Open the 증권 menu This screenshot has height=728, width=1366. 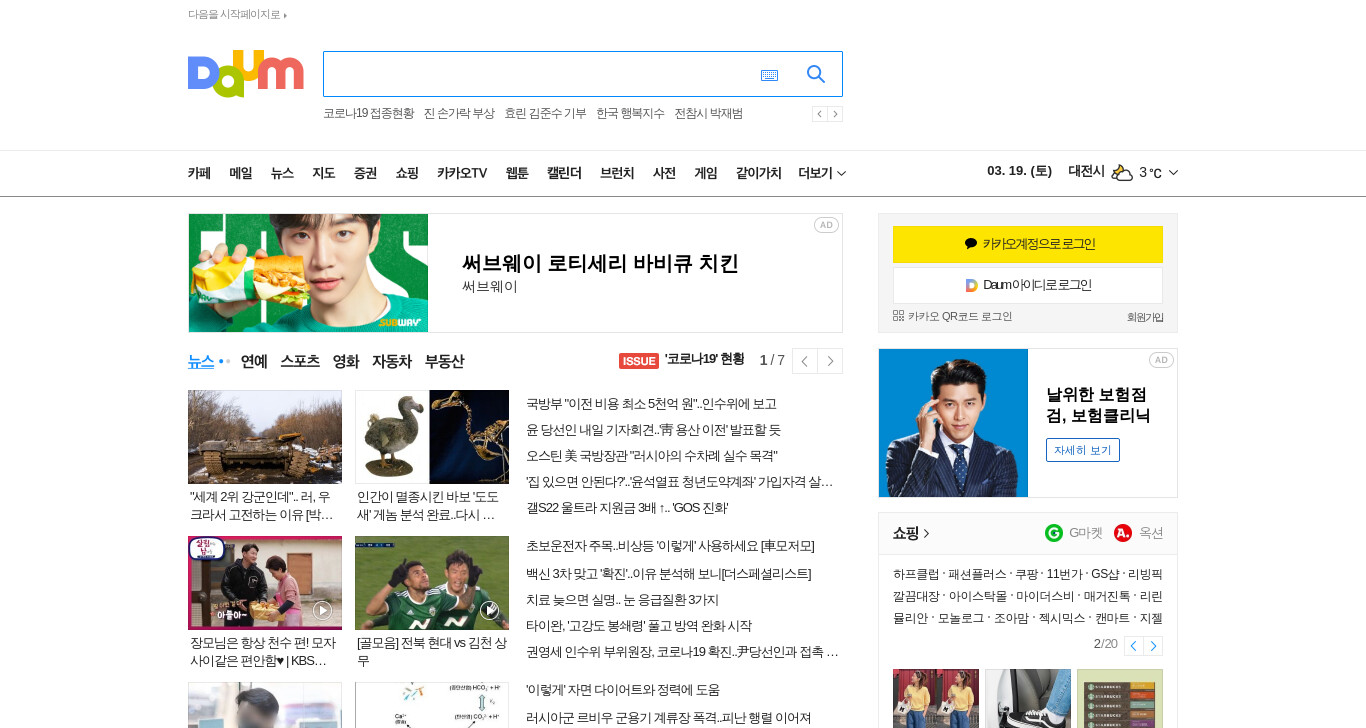tap(365, 173)
